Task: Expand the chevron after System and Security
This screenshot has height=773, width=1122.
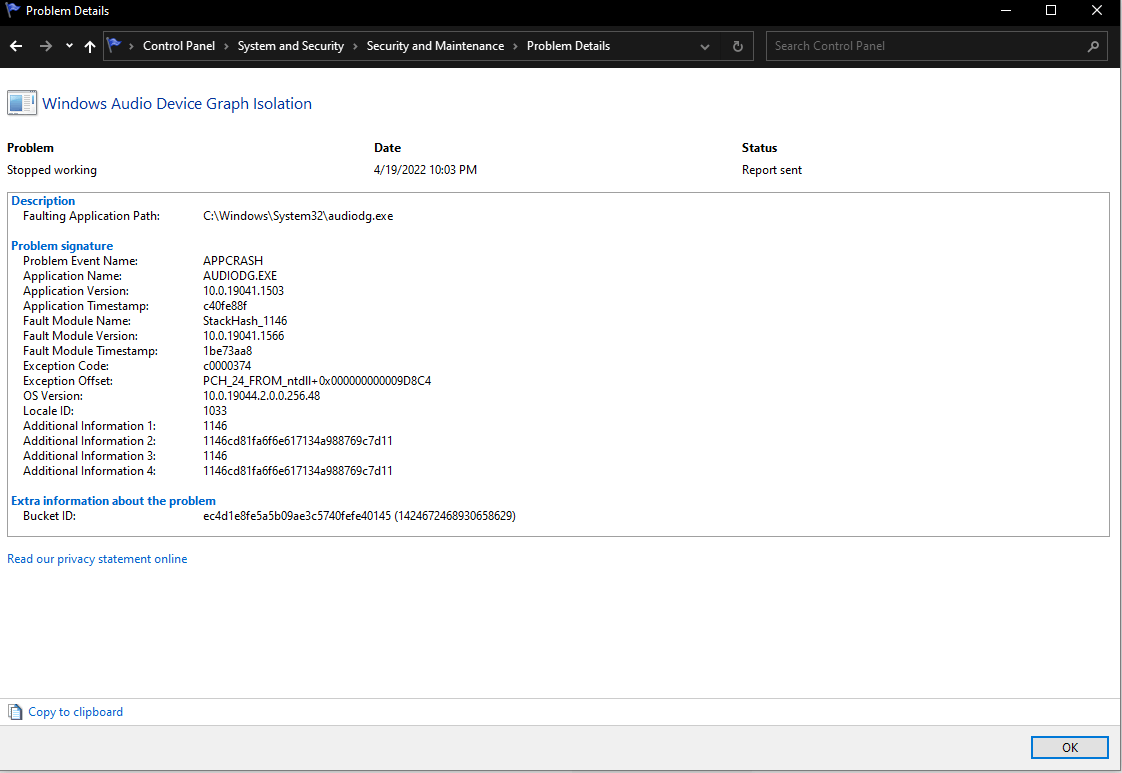Action: [355, 47]
